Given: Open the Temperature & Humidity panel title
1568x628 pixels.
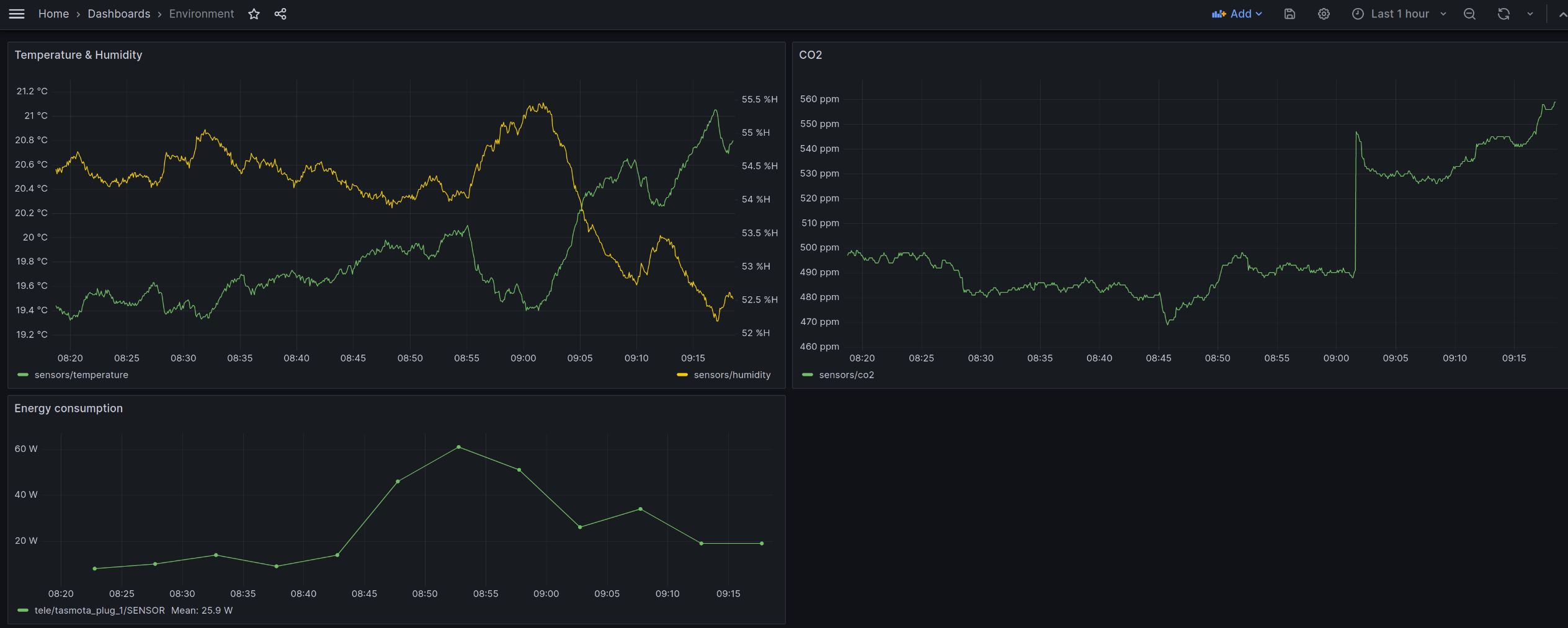Looking at the screenshot, I should click(x=78, y=55).
